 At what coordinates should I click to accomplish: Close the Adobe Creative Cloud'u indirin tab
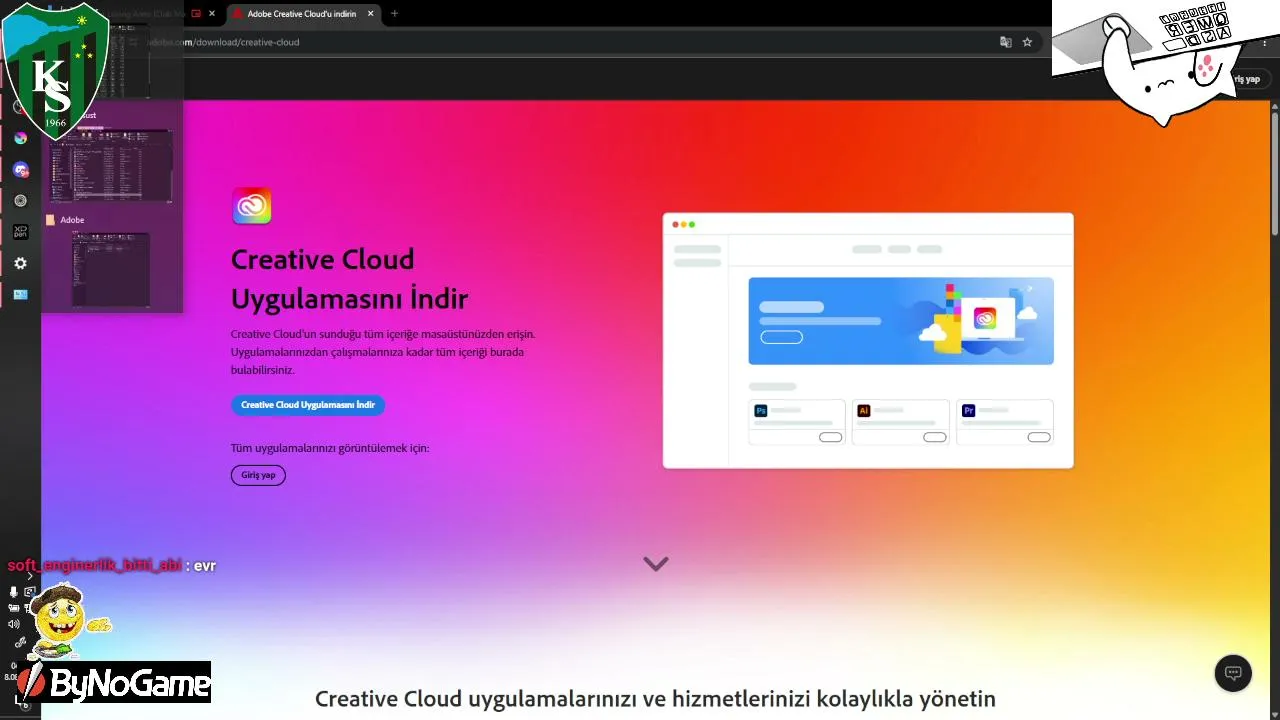click(371, 14)
